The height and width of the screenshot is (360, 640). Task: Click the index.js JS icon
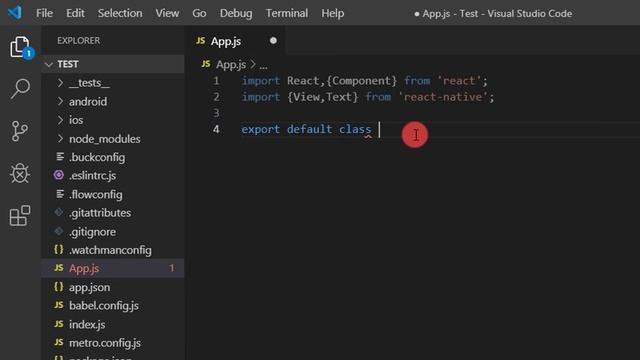click(x=59, y=324)
